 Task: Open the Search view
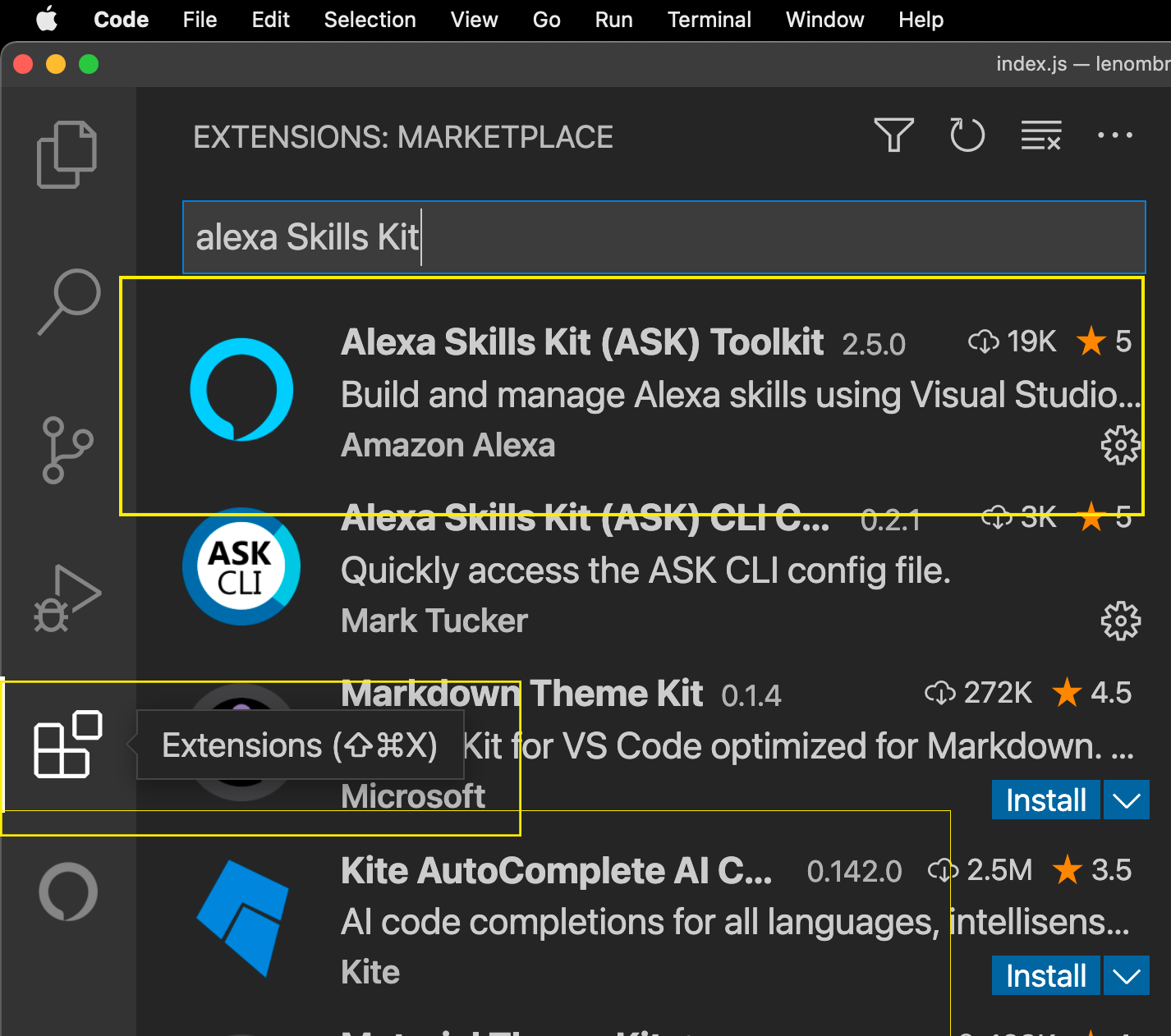pos(68,301)
